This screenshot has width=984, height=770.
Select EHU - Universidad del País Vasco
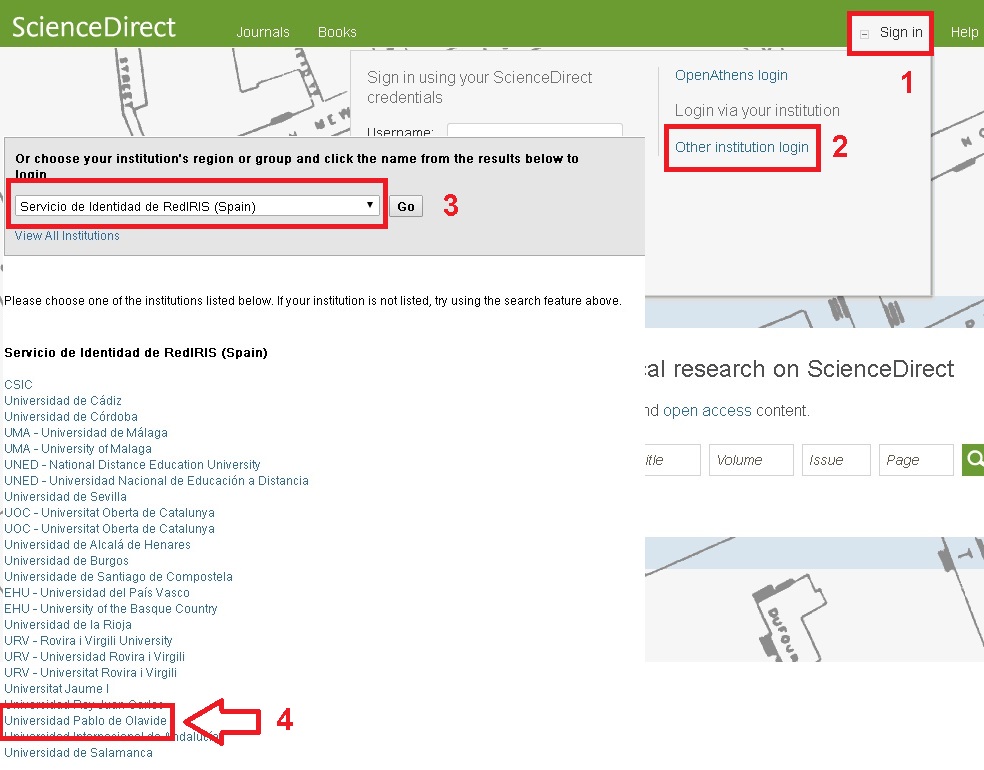click(97, 592)
